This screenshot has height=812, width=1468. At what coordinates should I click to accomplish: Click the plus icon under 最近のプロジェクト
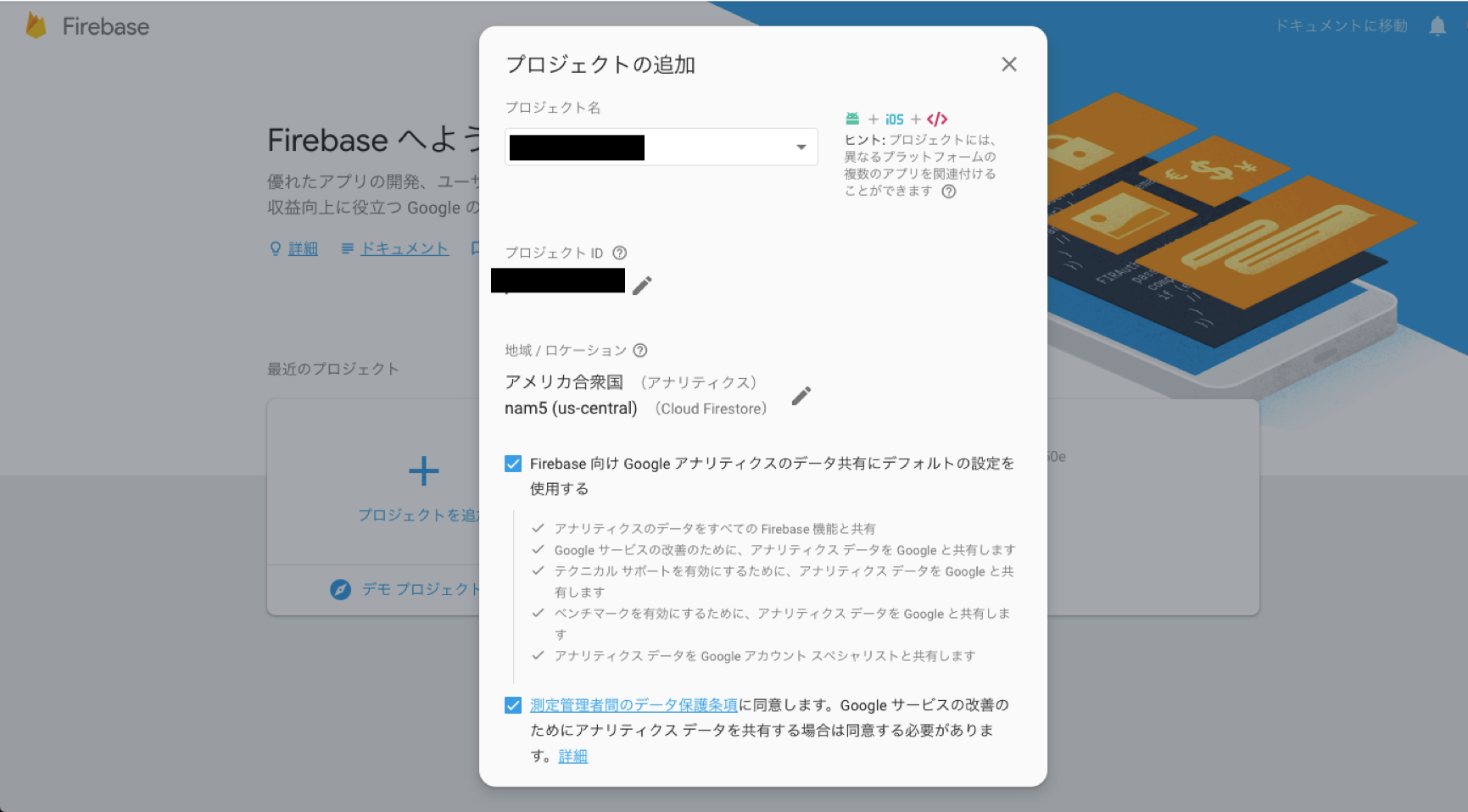[422, 470]
